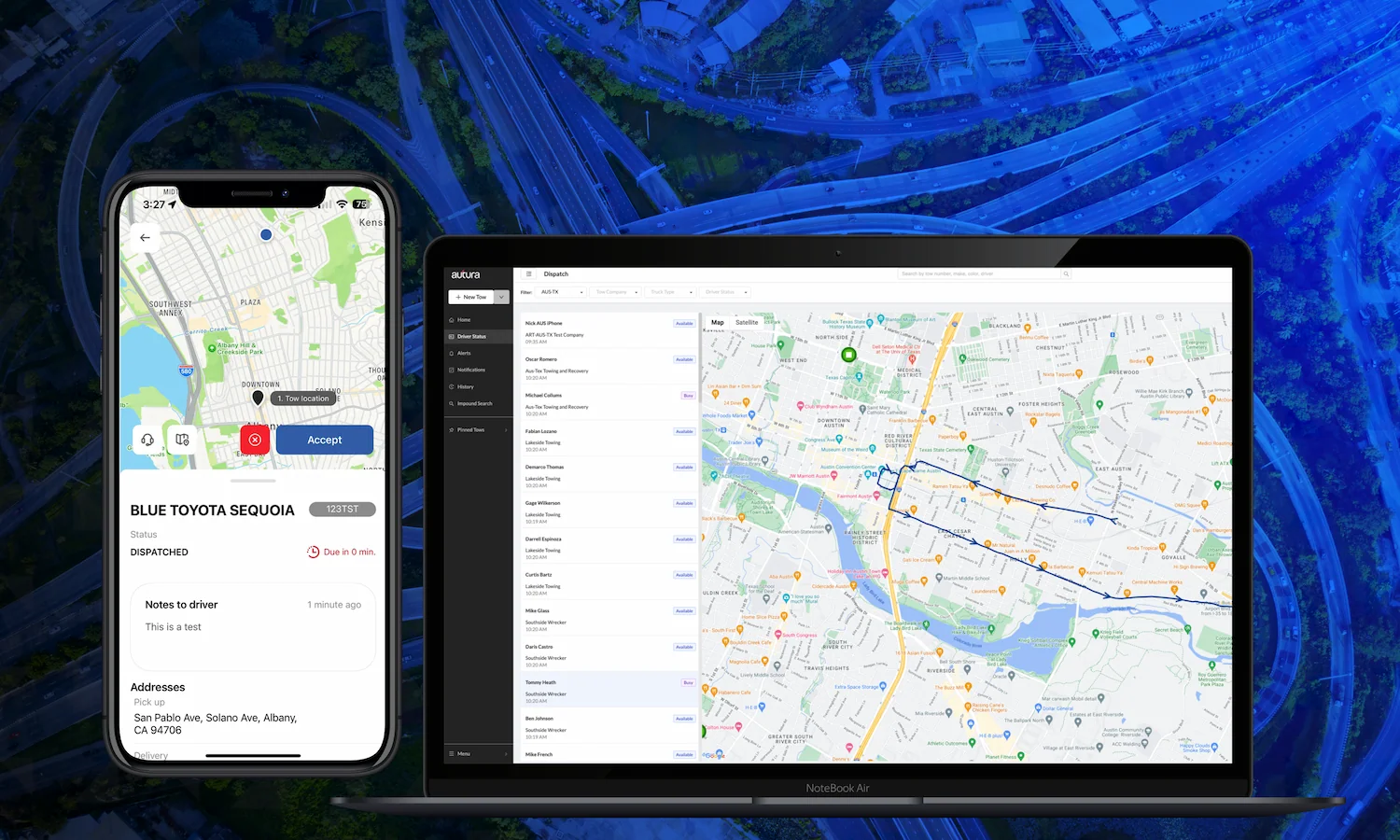Tap the headset support icon on phone
This screenshot has width=1400, height=840.
[x=147, y=440]
